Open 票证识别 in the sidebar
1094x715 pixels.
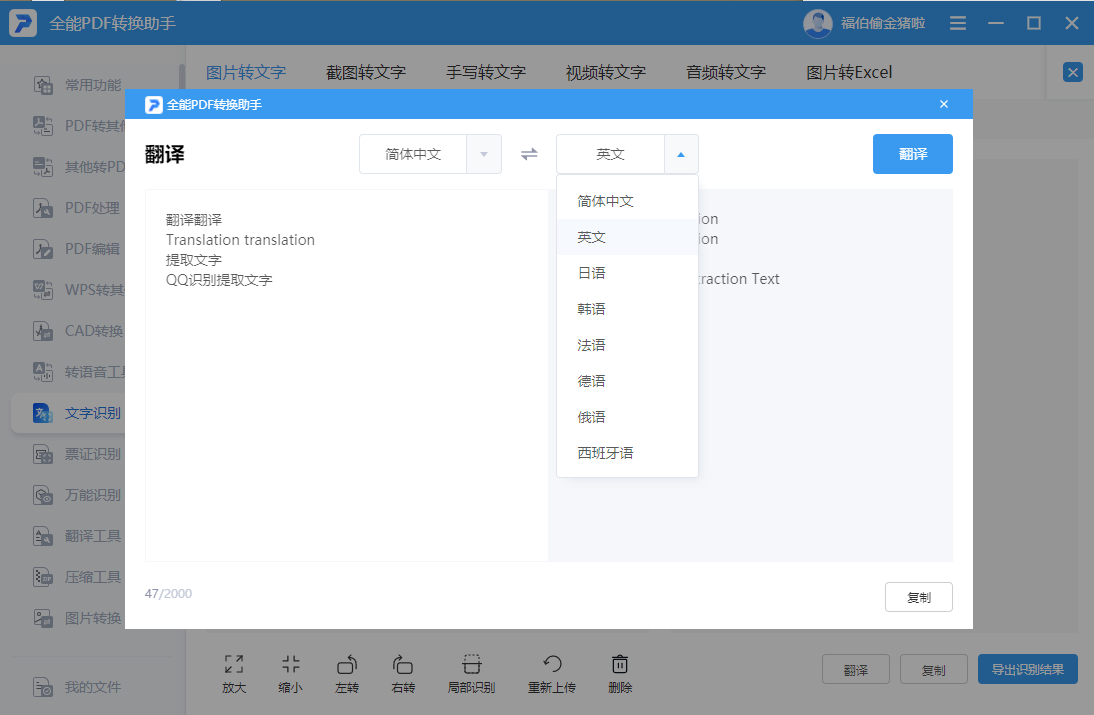point(77,454)
